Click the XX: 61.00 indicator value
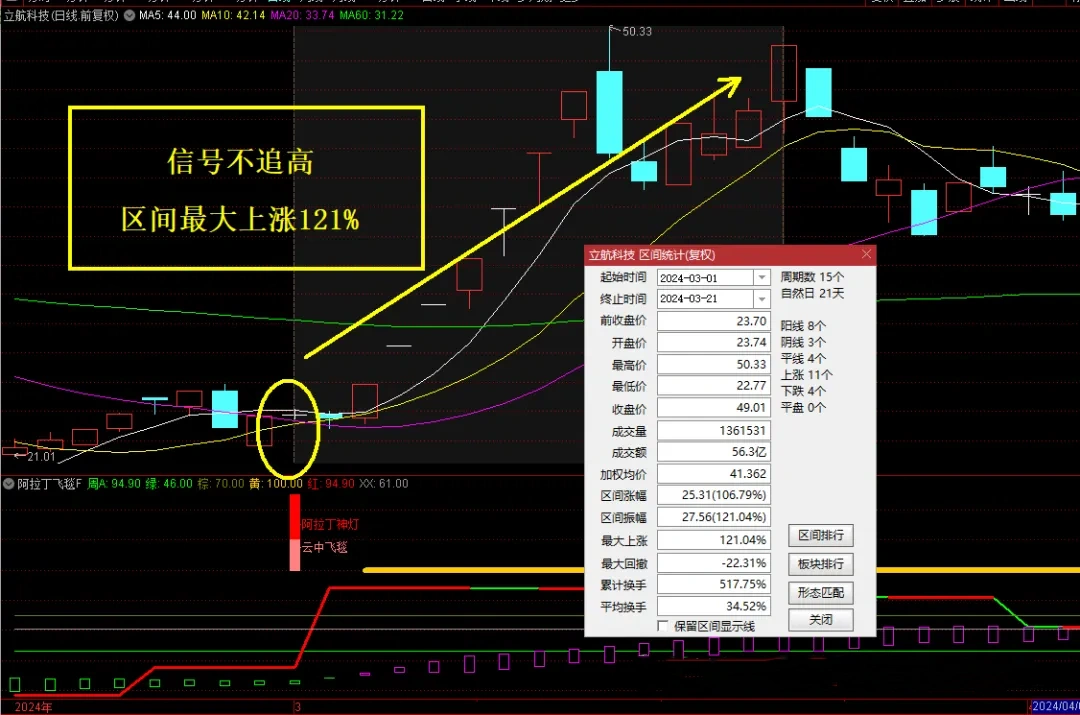Screen dimensions: 1080x715 tap(384, 484)
